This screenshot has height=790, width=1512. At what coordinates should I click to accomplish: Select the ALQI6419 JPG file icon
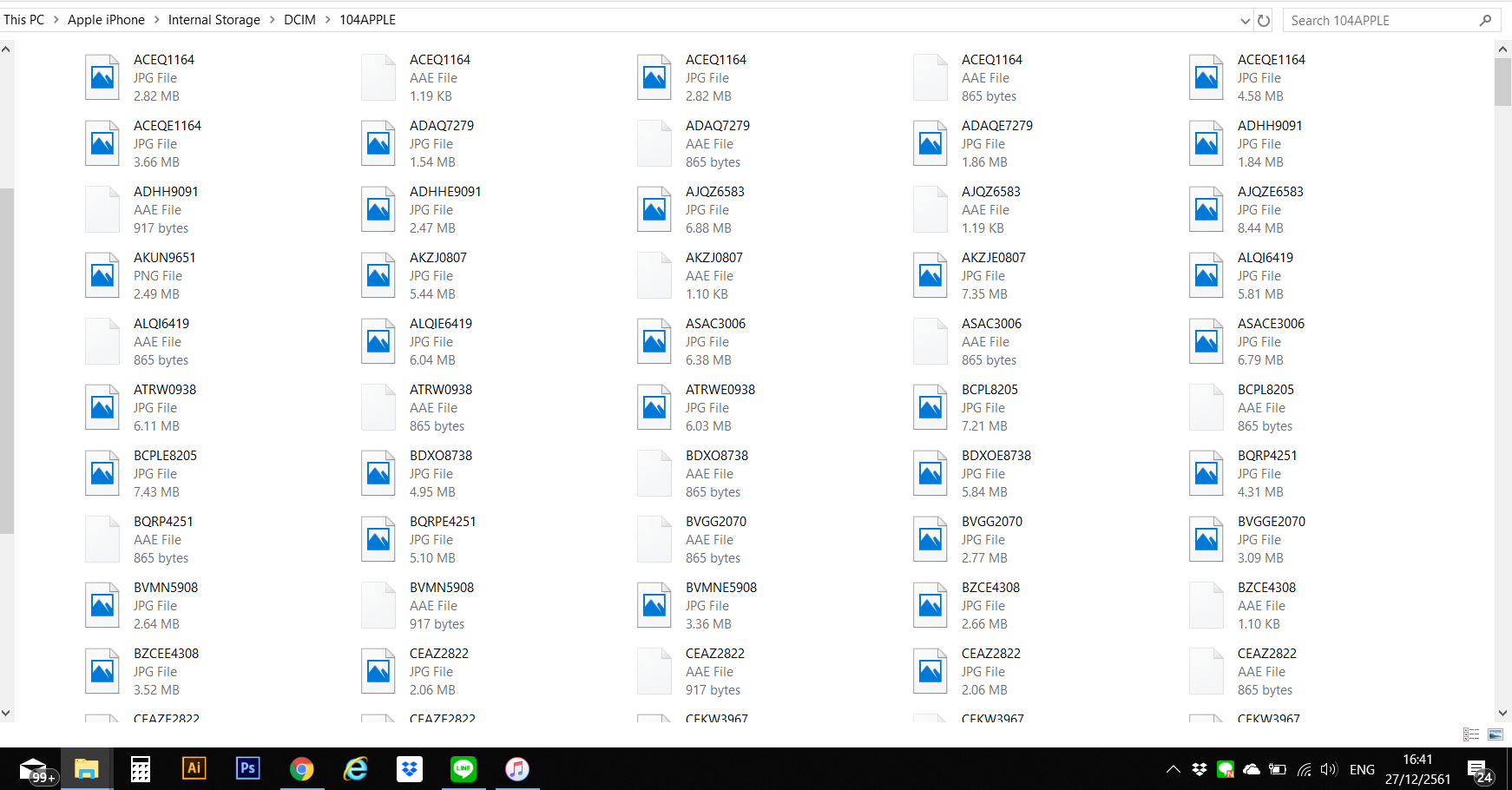[x=1206, y=275]
